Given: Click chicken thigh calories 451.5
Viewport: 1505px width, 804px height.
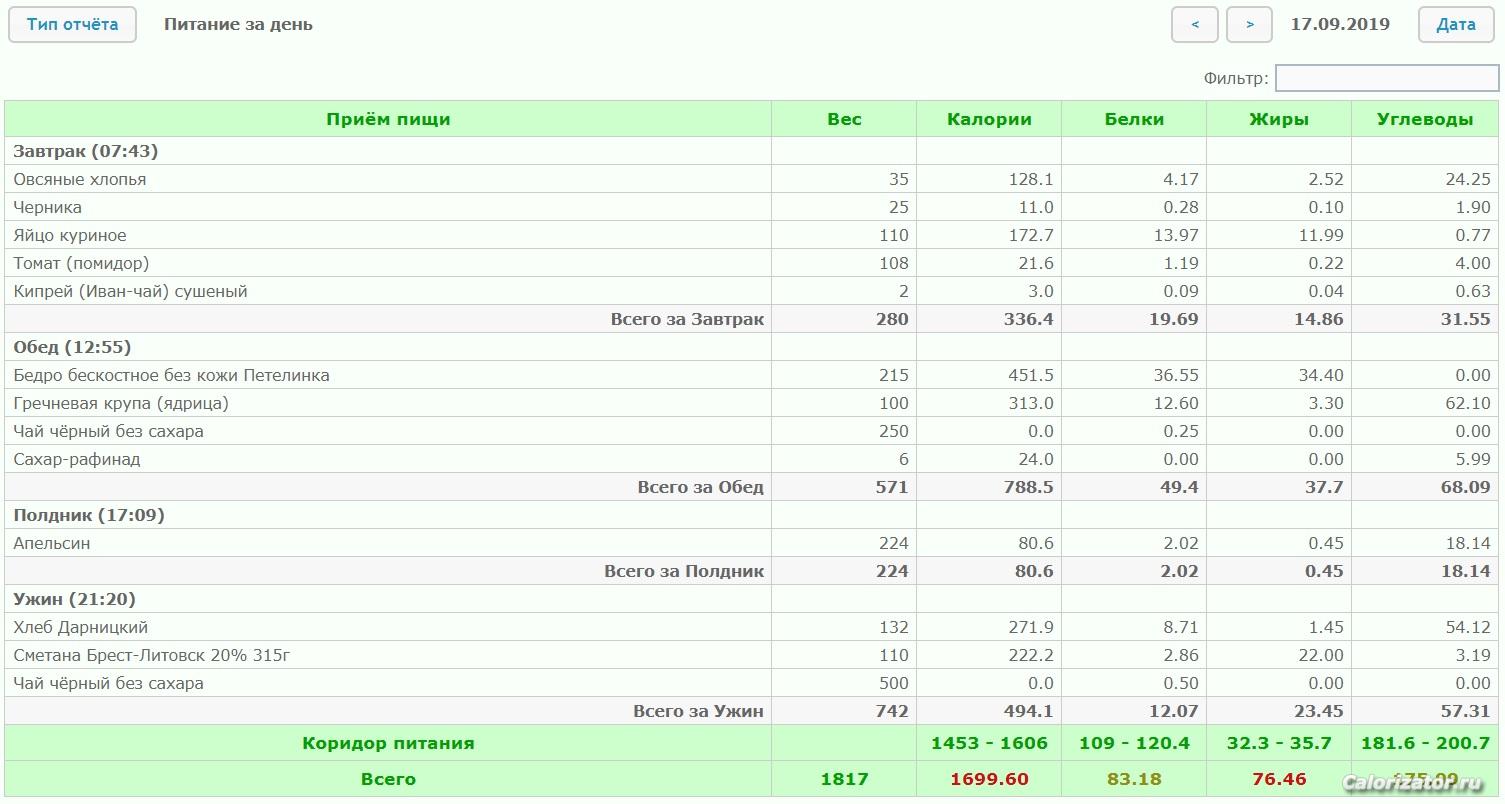Looking at the screenshot, I should pyautogui.click(x=1031, y=375).
